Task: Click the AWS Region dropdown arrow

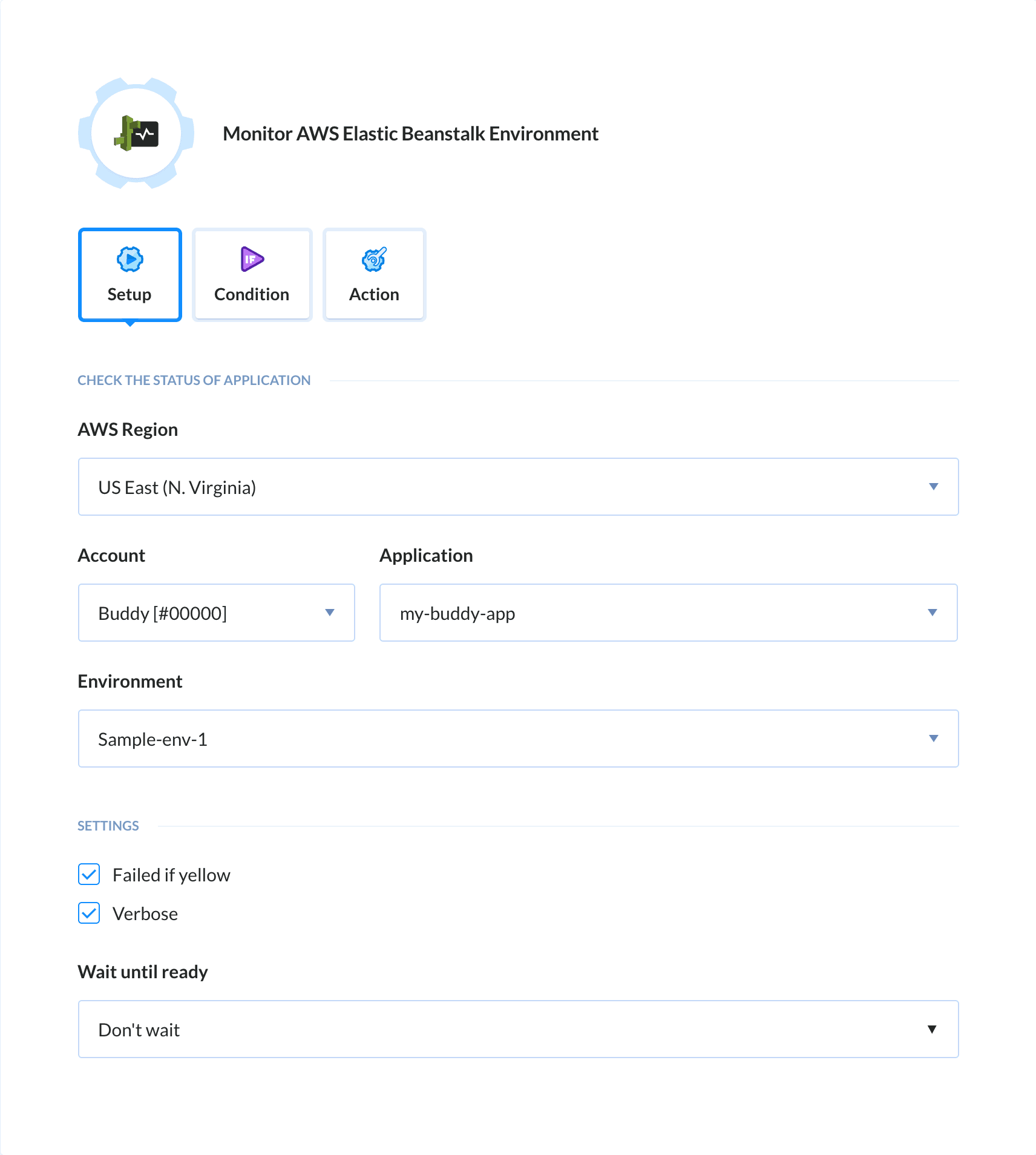Action: [x=934, y=486]
